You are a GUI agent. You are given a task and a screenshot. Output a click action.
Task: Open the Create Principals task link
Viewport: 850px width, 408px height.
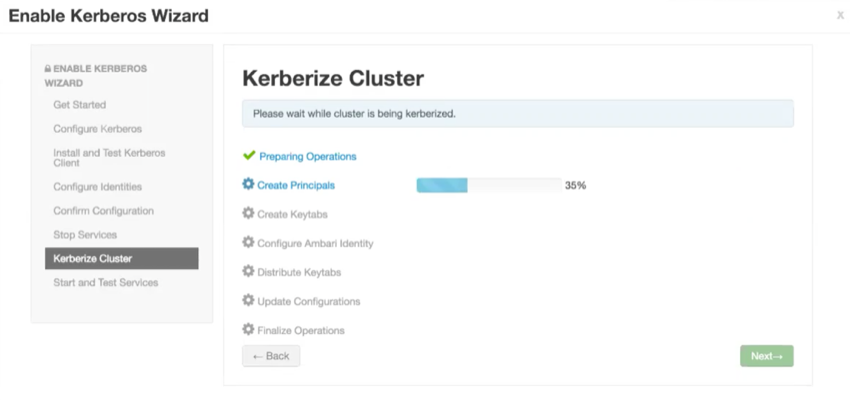click(296, 185)
